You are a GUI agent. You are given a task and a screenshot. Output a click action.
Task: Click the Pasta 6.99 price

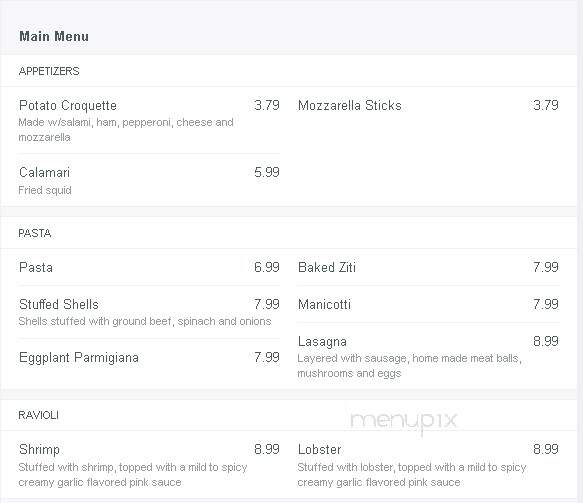(x=267, y=267)
